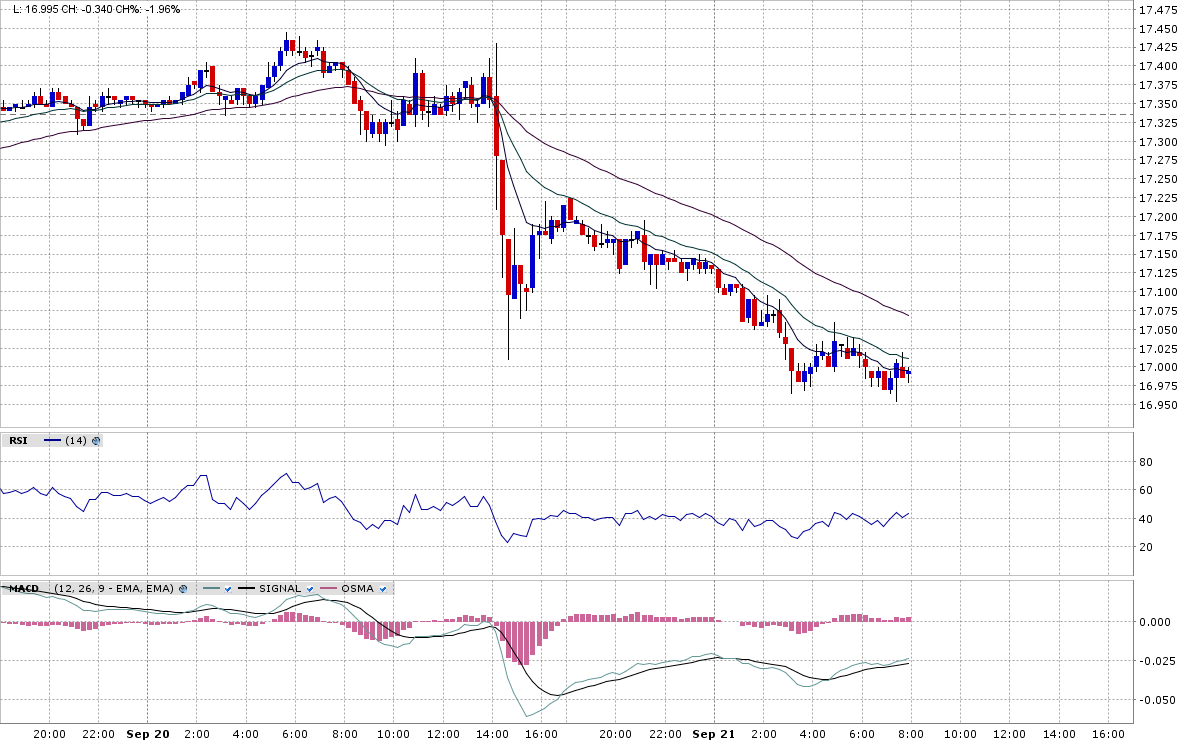This screenshot has width=1186, height=748.
Task: Open MACD indicator settings icon
Action: tap(183, 589)
